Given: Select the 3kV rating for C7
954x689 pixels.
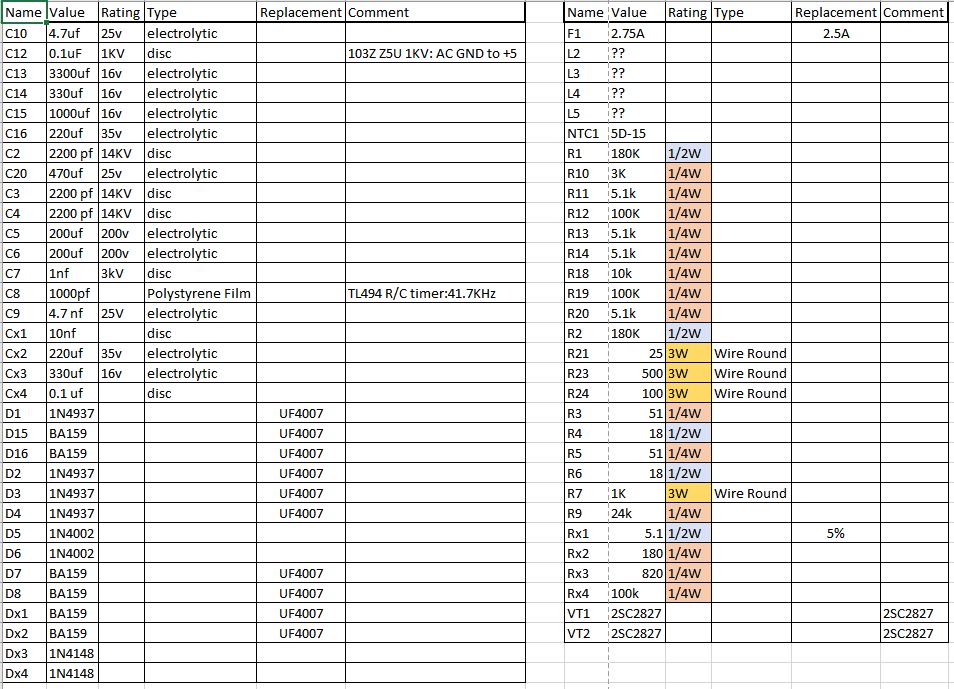Looking at the screenshot, I should (121, 273).
